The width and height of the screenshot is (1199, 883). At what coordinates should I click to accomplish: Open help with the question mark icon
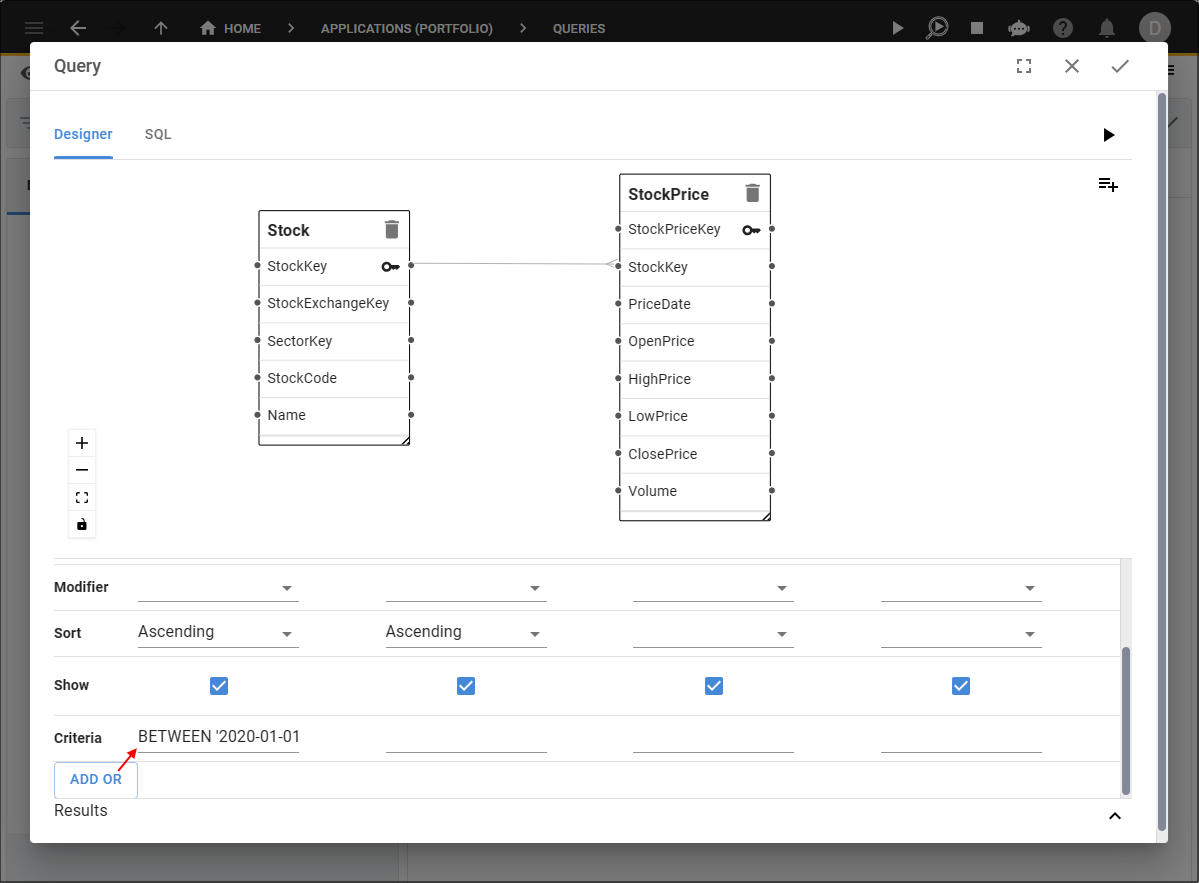click(x=1063, y=28)
